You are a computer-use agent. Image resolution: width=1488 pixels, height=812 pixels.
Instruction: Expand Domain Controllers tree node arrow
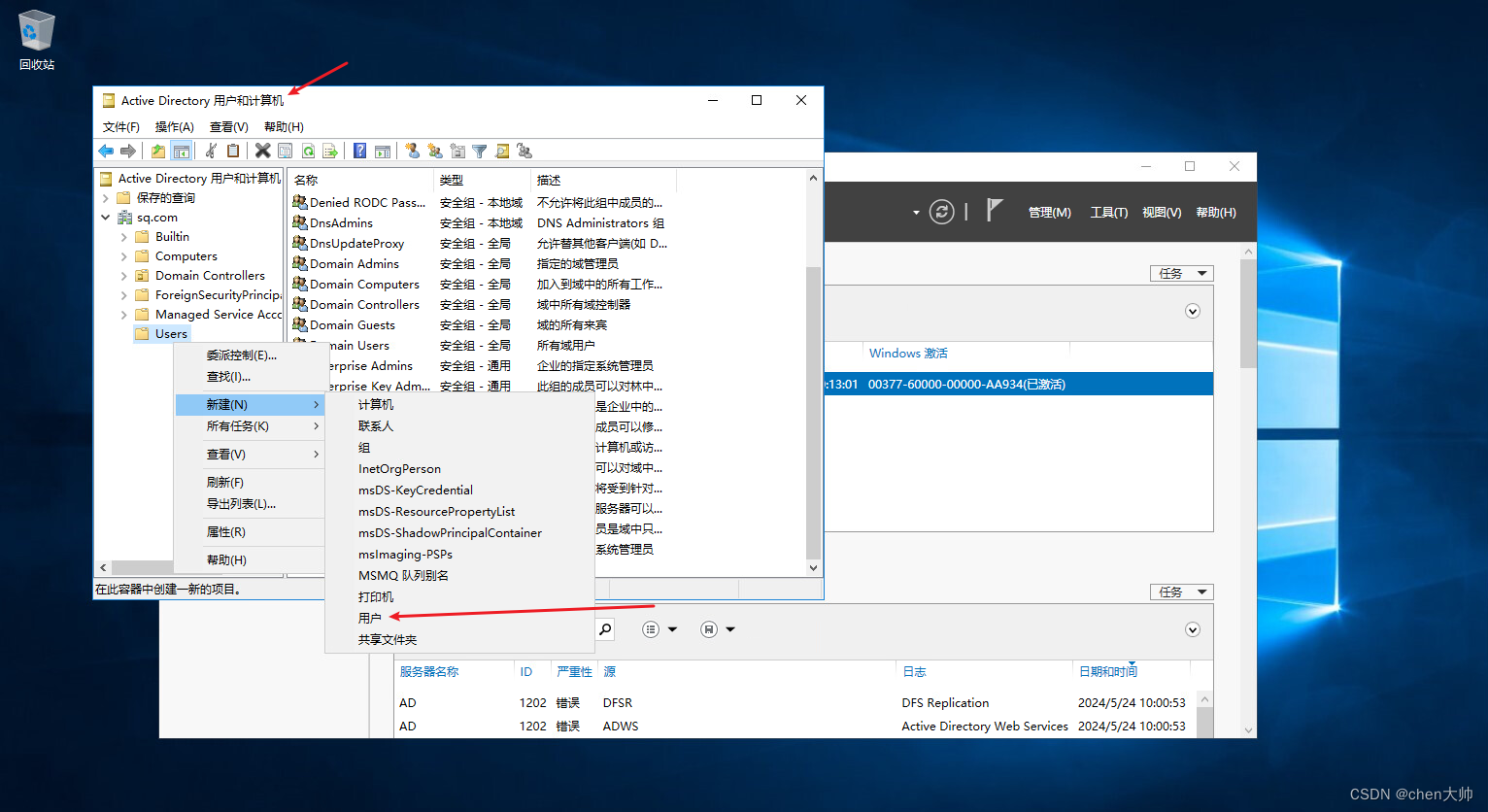pos(124,276)
